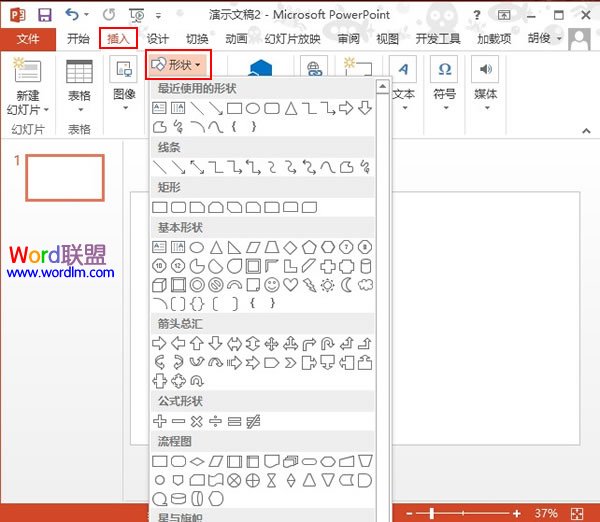The width and height of the screenshot is (600, 522).
Task: Click the 37% zoom level
Action: 546,514
